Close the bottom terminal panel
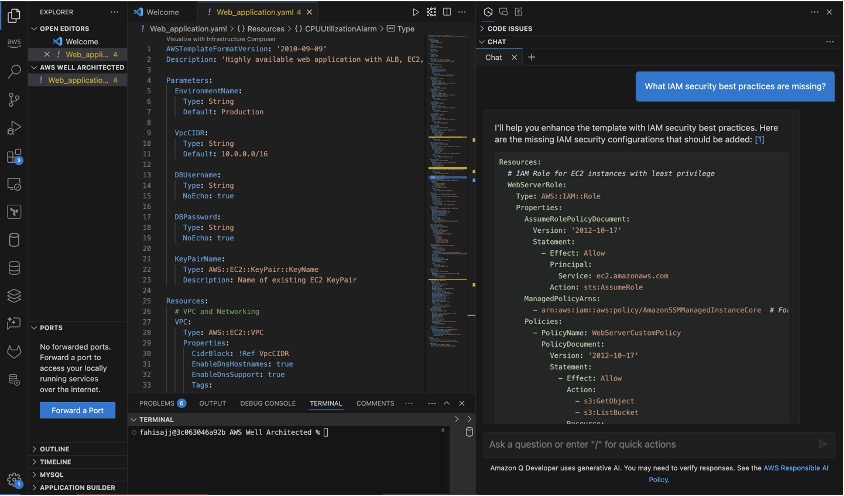 pyautogui.click(x=461, y=403)
